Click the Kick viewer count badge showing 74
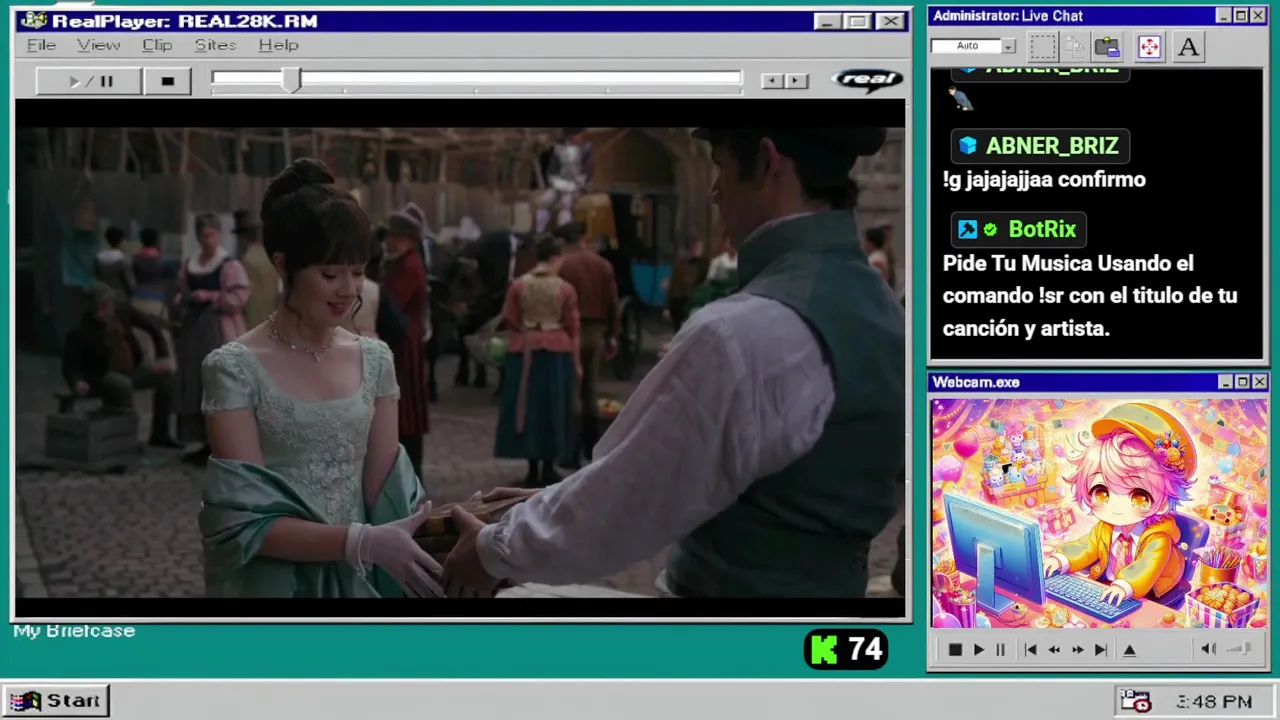Viewport: 1280px width, 720px height. 846,650
